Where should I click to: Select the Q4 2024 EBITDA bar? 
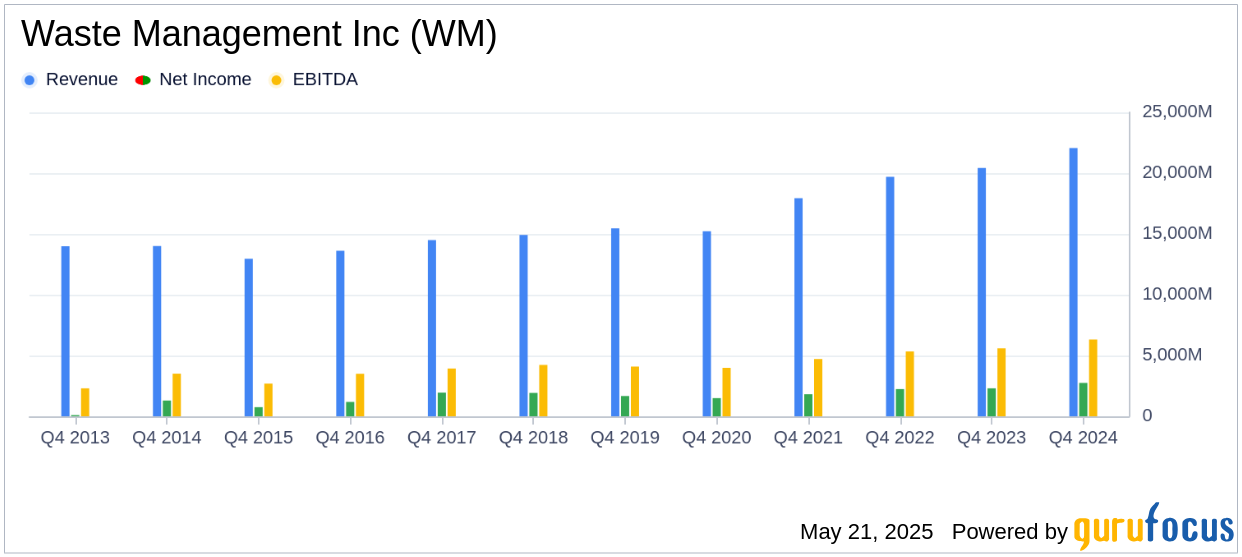1094,378
